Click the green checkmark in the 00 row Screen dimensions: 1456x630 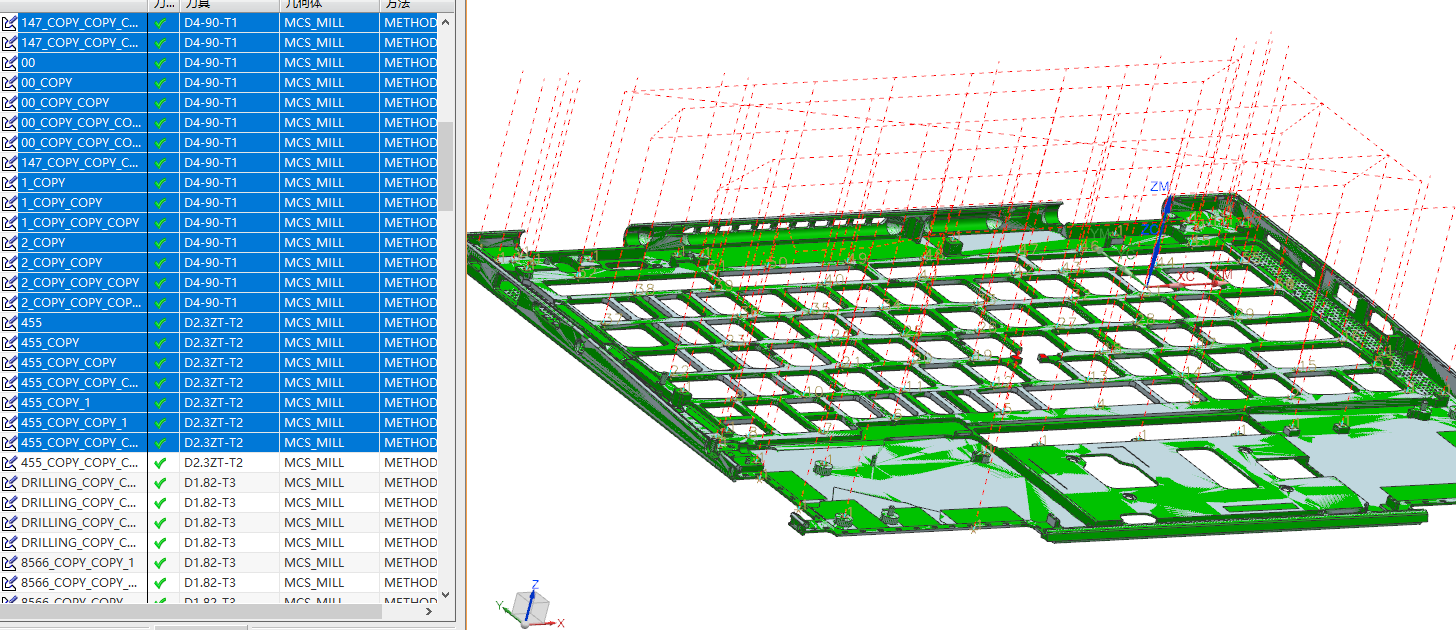pos(160,63)
